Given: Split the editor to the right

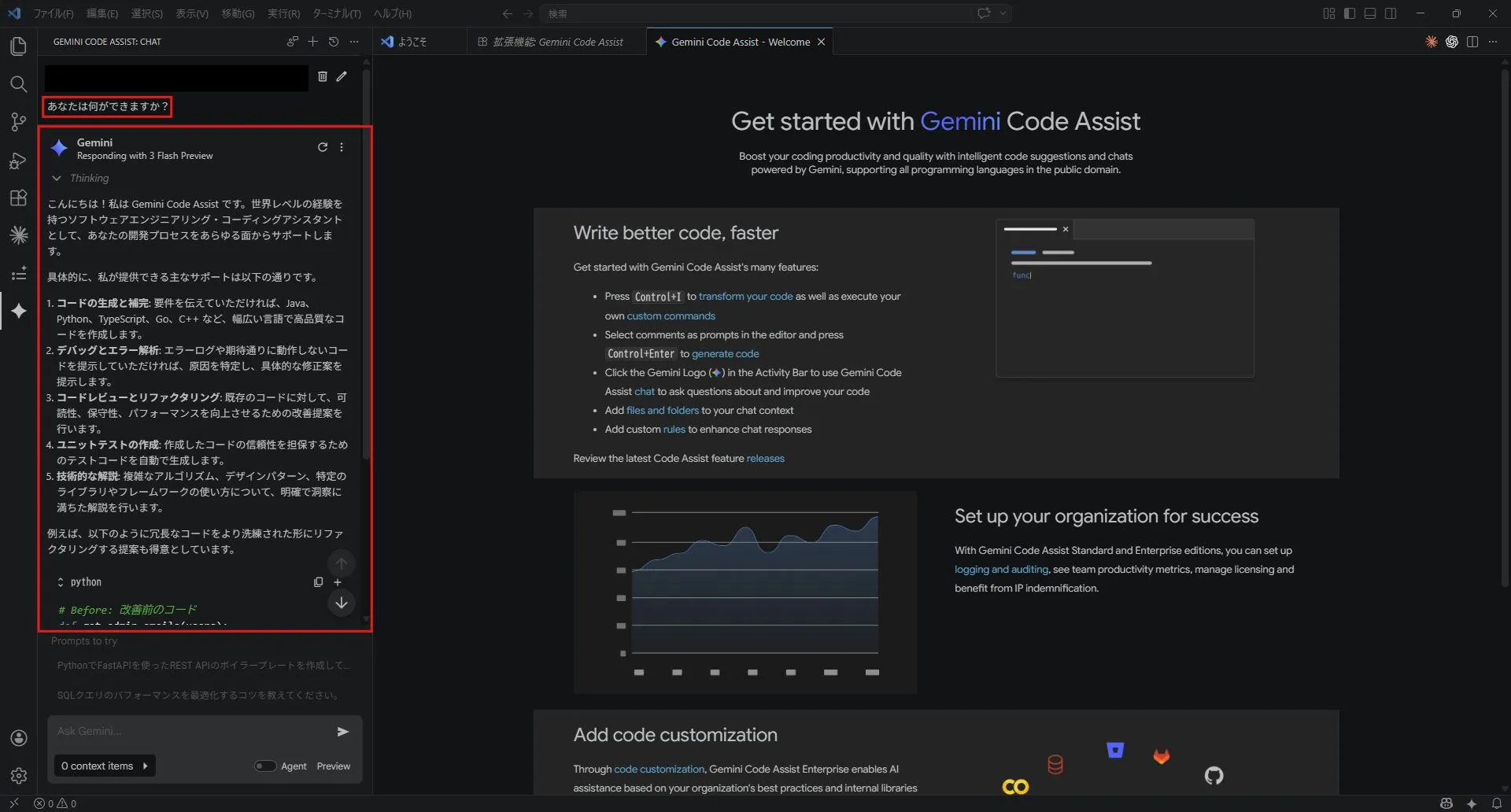Looking at the screenshot, I should tap(1472, 42).
